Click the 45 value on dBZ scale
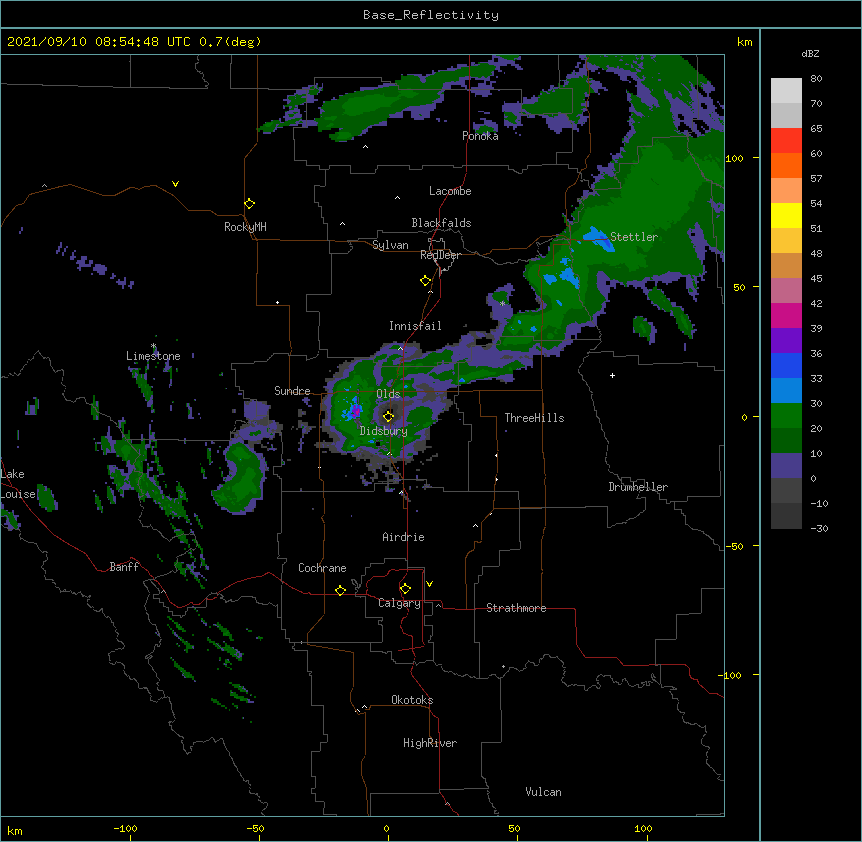The image size is (862, 842). 816,278
